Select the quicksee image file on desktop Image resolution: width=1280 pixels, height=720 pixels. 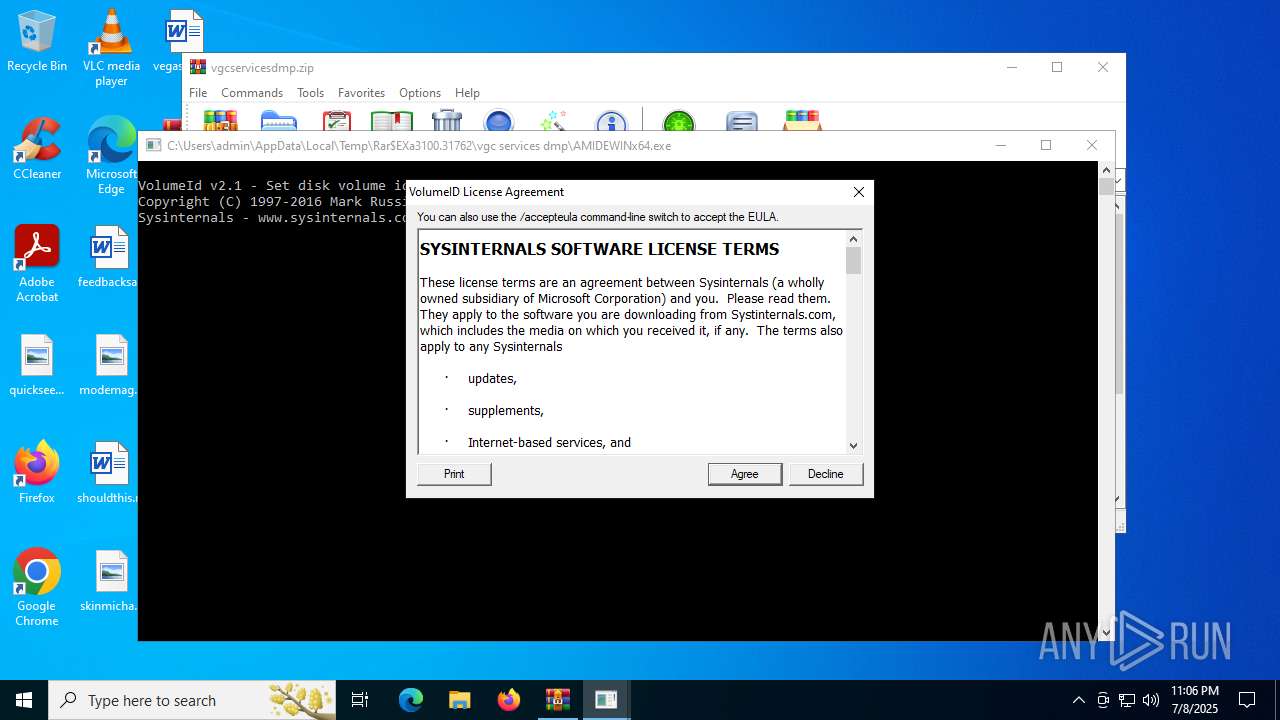[x=37, y=366]
